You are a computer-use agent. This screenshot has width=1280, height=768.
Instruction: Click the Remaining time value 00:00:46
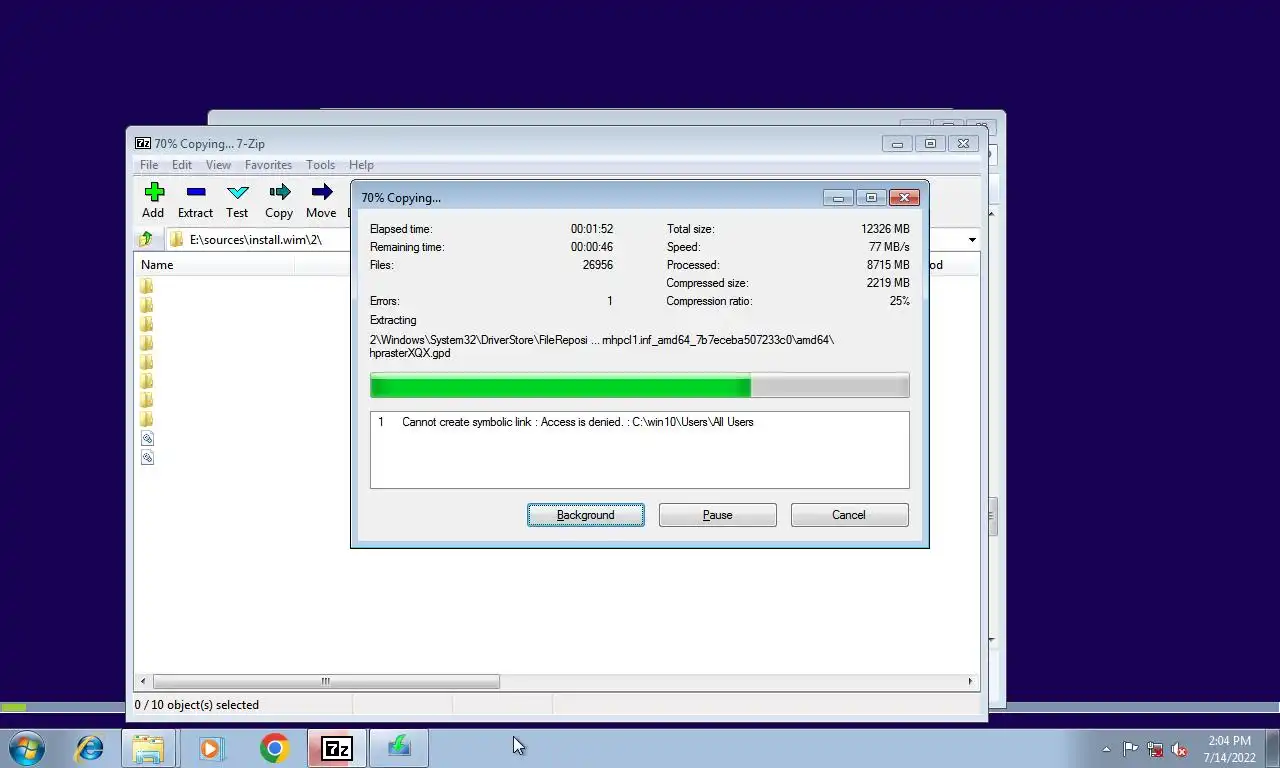point(592,247)
